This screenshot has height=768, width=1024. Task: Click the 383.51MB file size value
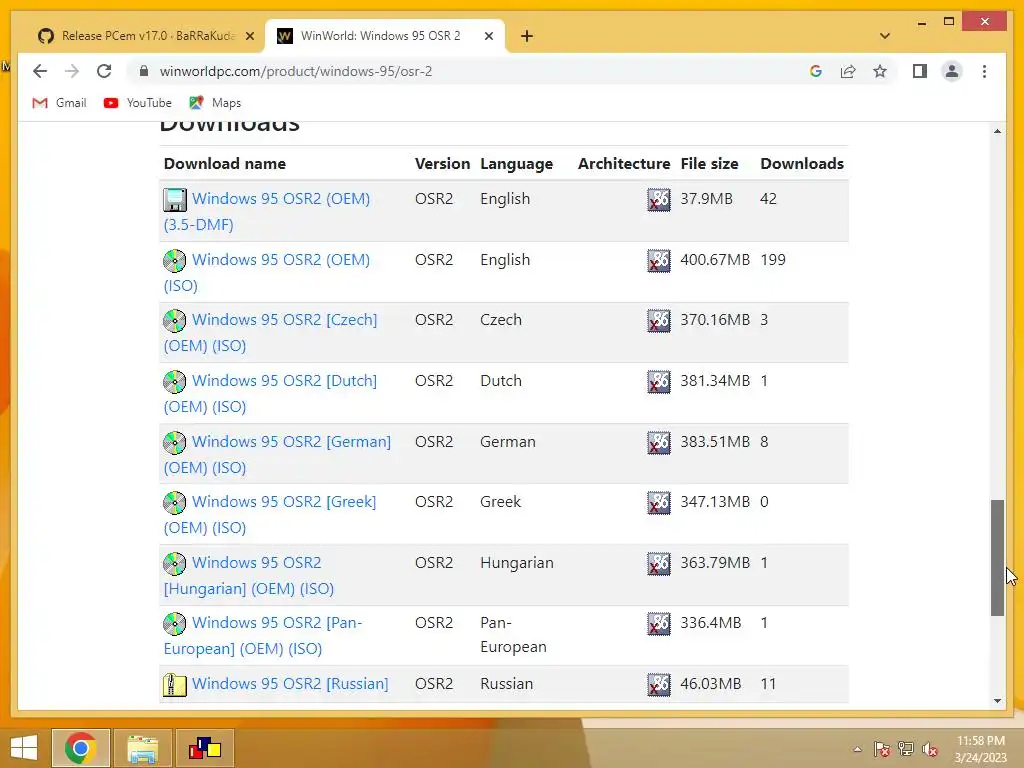[715, 442]
